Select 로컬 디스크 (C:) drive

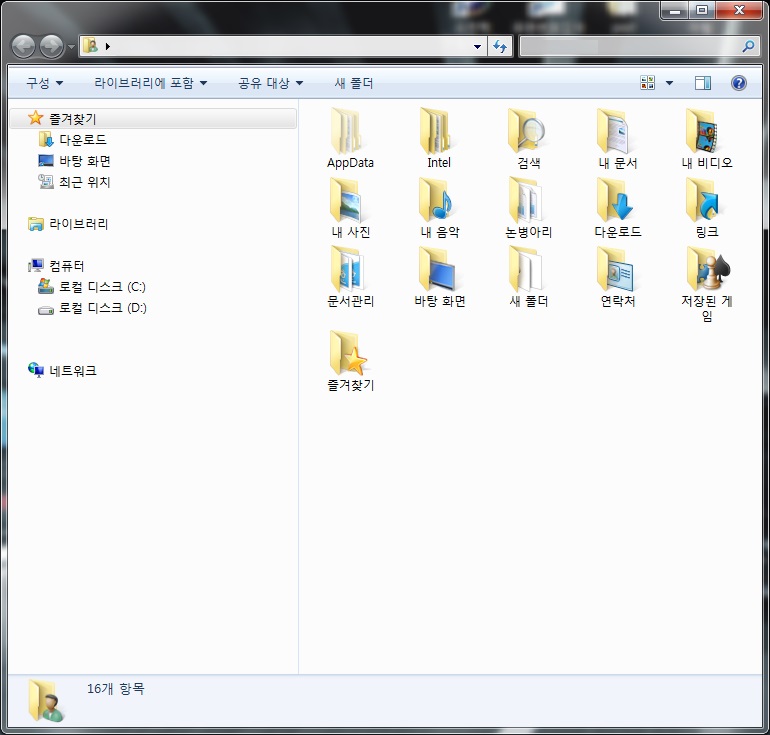tap(92, 287)
